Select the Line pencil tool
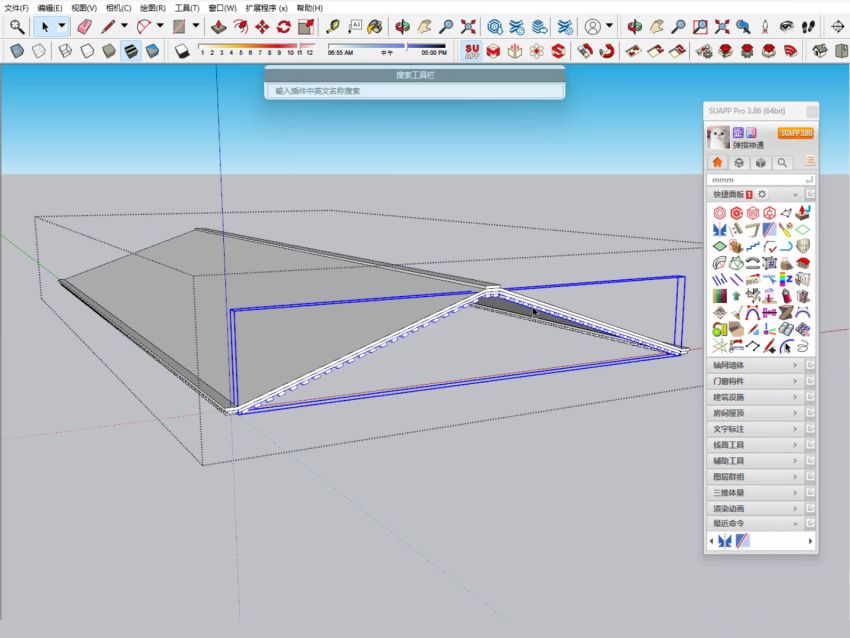This screenshot has width=850, height=638. (x=108, y=27)
